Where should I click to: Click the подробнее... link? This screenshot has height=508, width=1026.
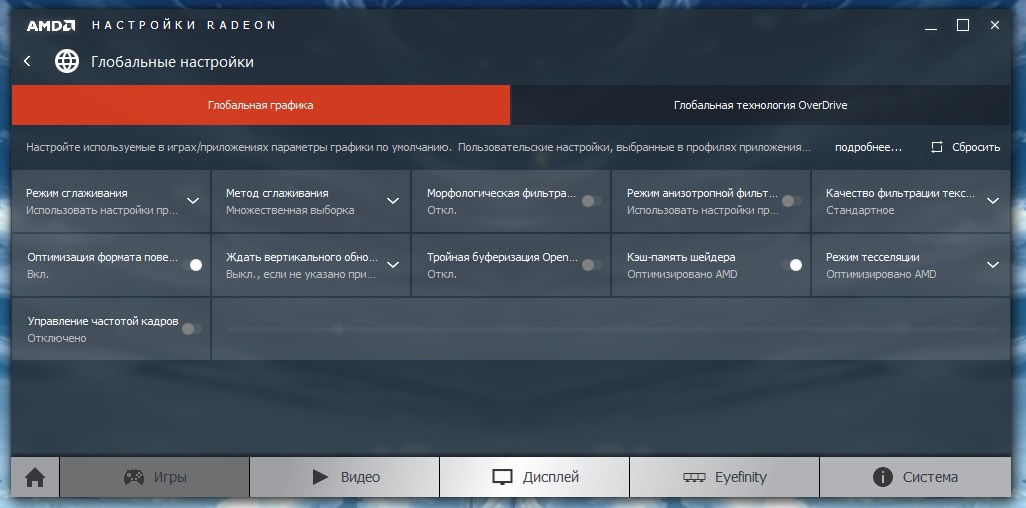[868, 147]
